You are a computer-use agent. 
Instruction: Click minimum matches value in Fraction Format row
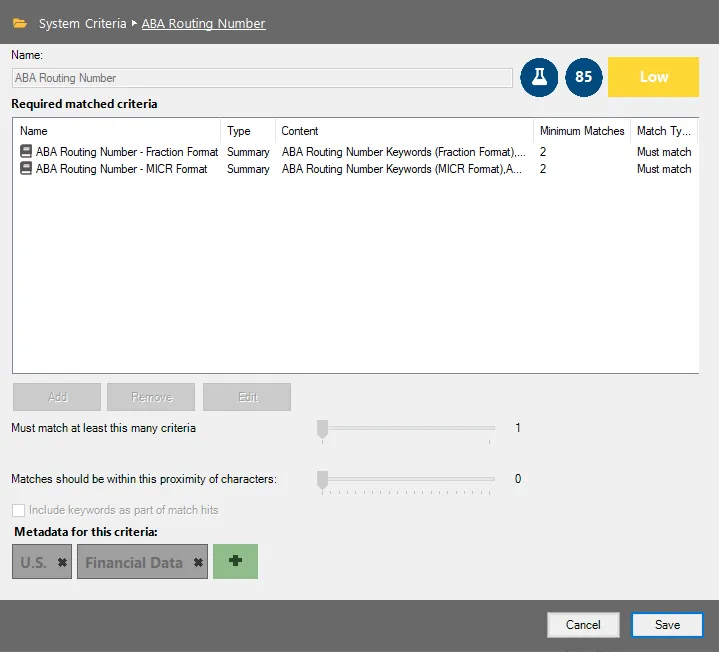click(543, 152)
